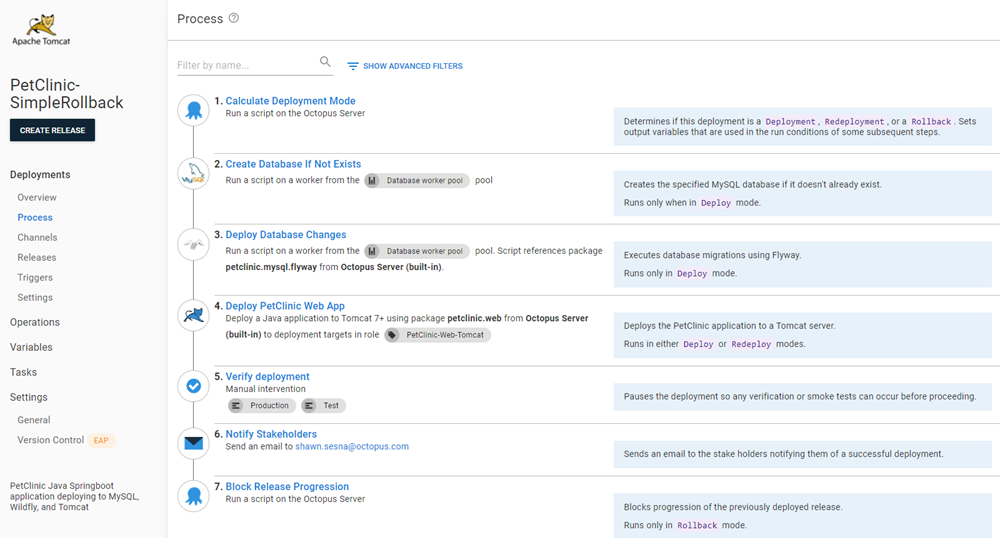Click the shawn.sesna@octopus.com email link
This screenshot has height=538, width=1000.
pos(352,446)
